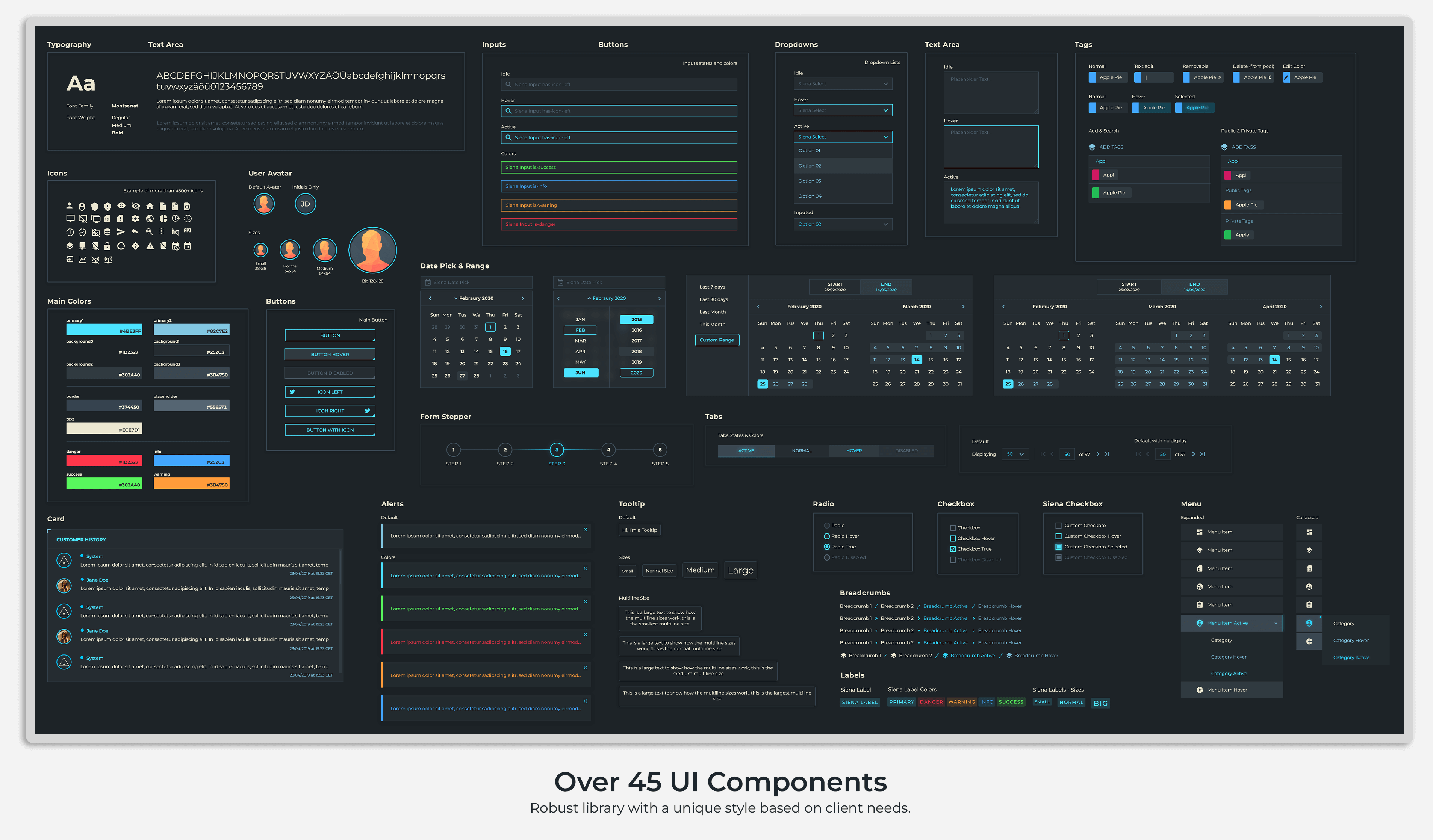Screen dimensions: 1433x840
Task: Click the padlock icon in Icons panel
Action: 107,246
